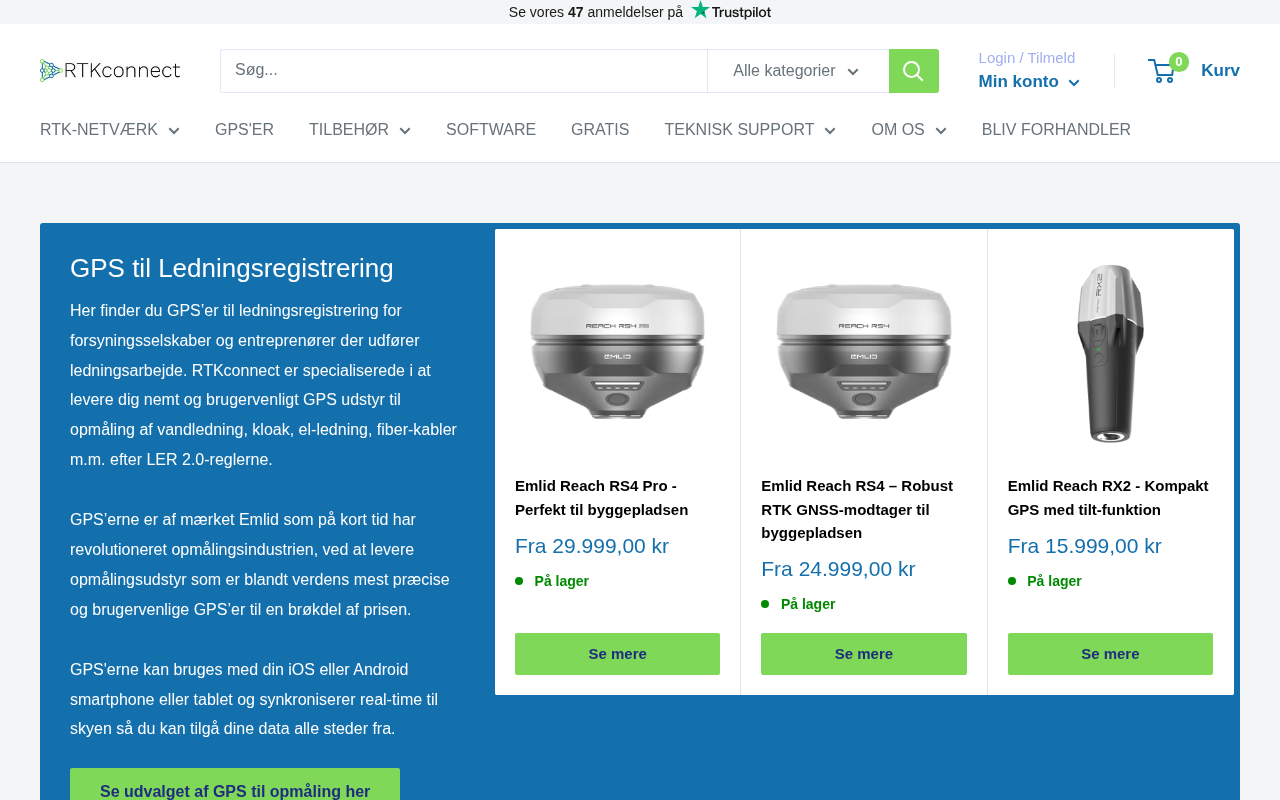1280x800 pixels.
Task: Open the shopping cart icon
Action: 1164,70
